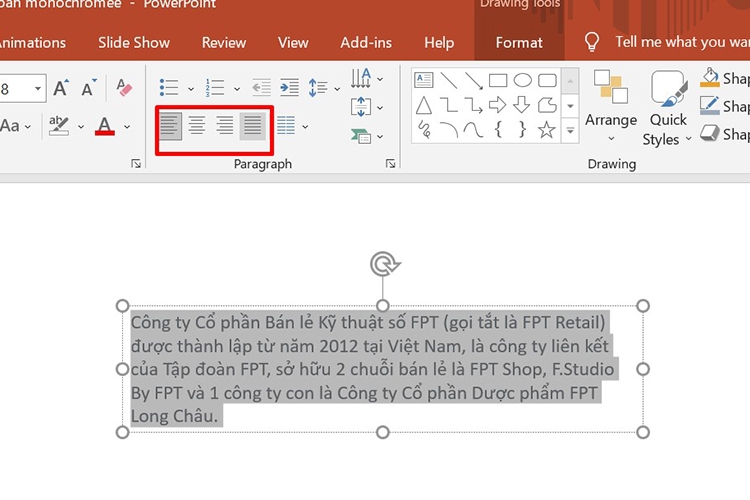Select Triangle shape in gallery
The width and height of the screenshot is (750, 500).
click(x=424, y=105)
